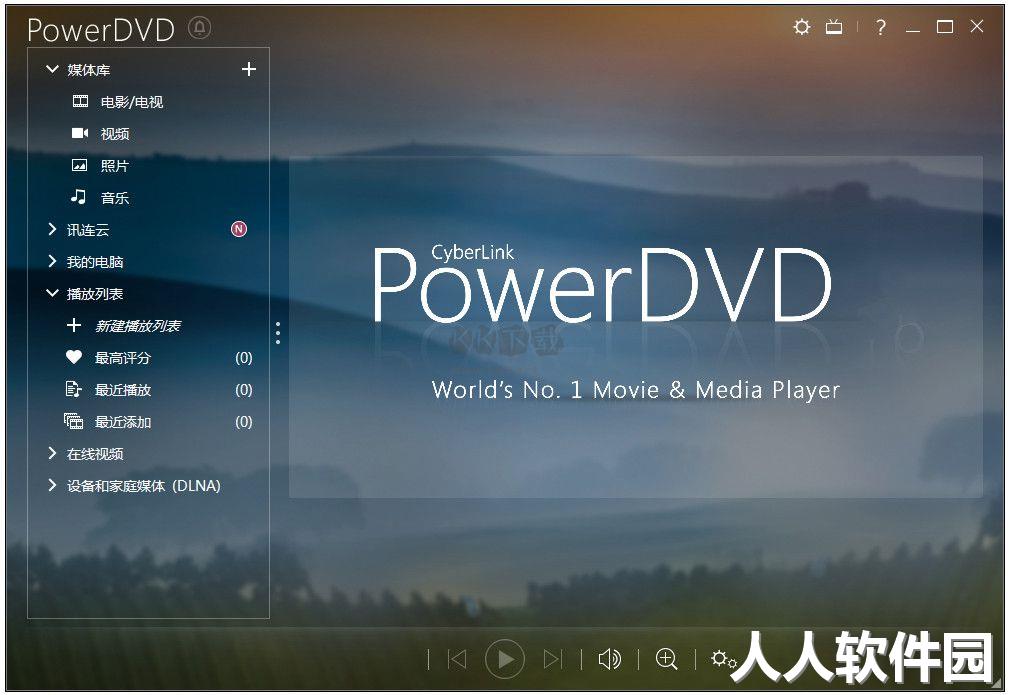This screenshot has width=1010, height=695.
Task: Click the (0) count beside 最近播放
Action: (243, 390)
